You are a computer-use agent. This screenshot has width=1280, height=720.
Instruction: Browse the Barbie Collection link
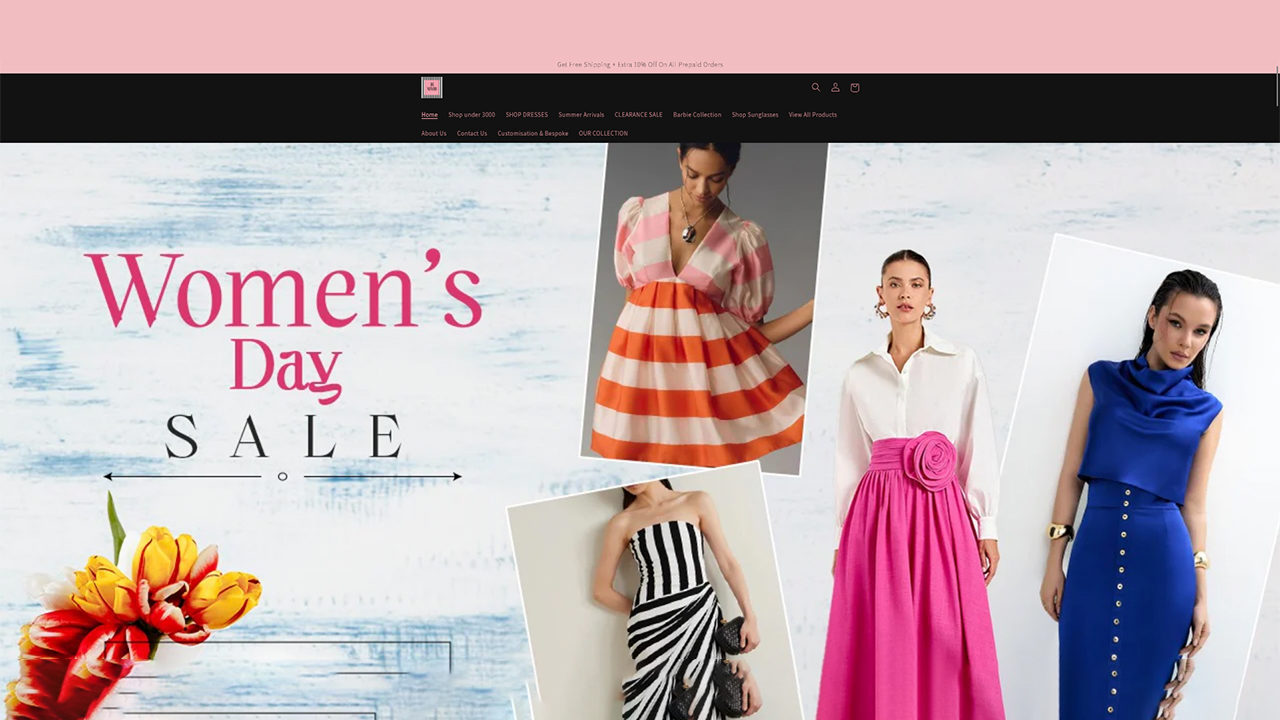point(697,115)
